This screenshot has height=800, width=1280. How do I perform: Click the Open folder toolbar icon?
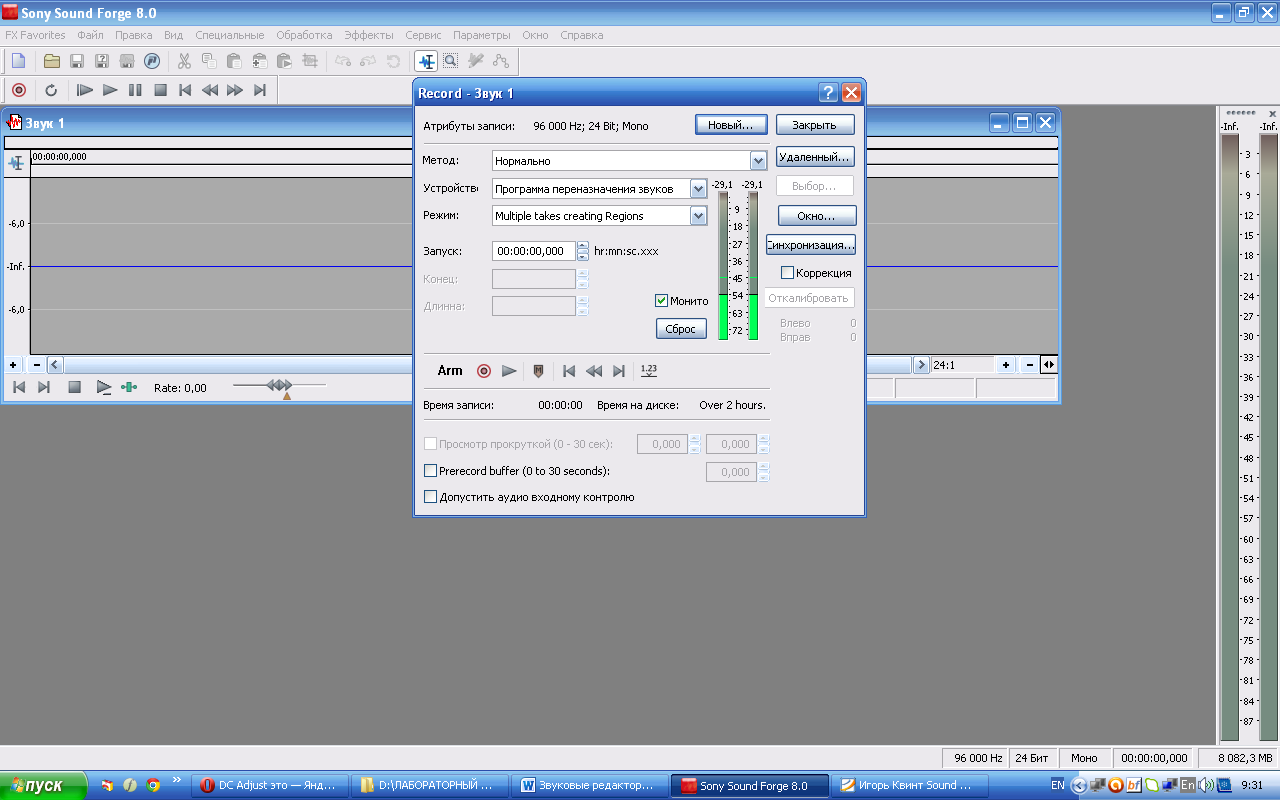point(52,61)
